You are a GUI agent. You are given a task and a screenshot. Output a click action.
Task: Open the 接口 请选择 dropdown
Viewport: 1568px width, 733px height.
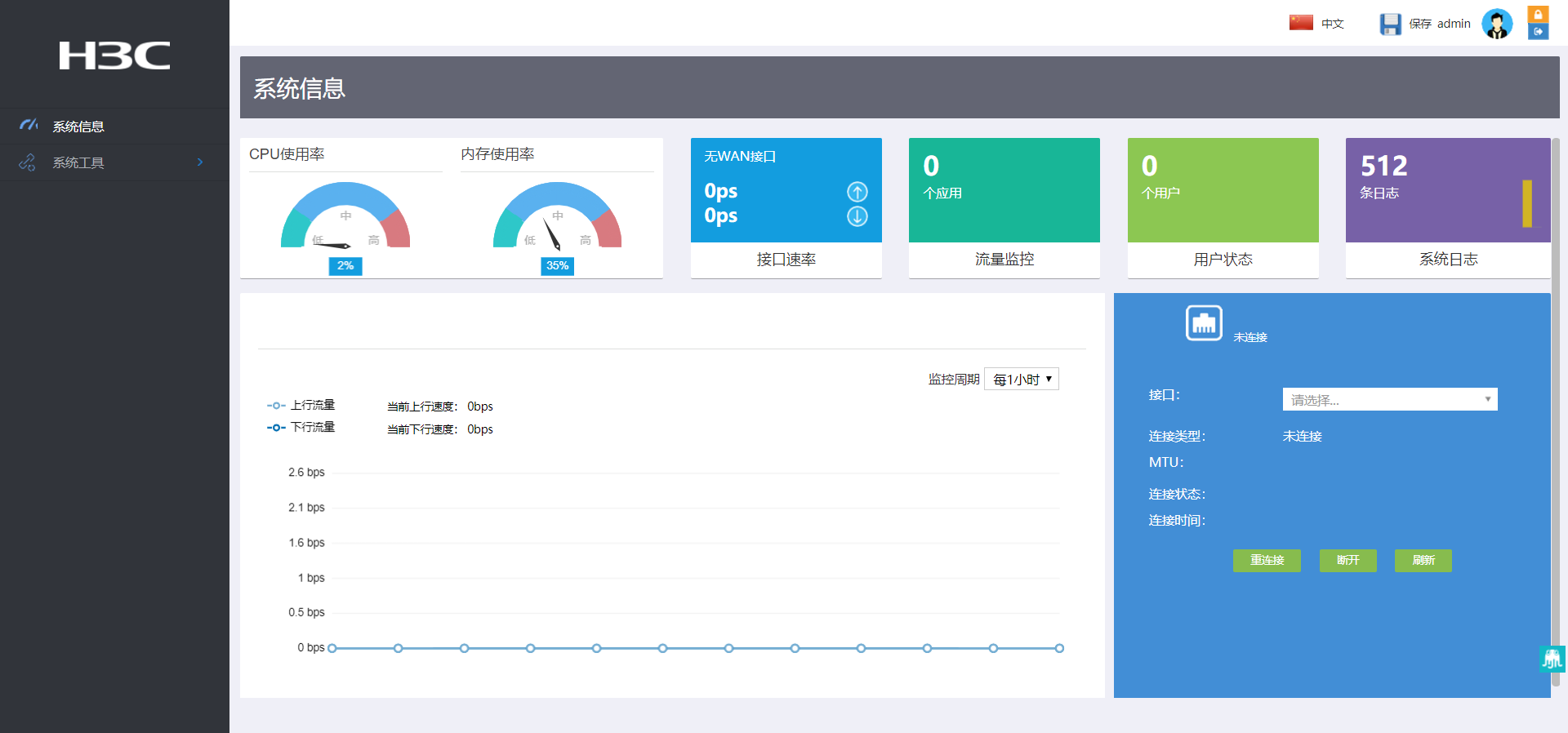1390,399
